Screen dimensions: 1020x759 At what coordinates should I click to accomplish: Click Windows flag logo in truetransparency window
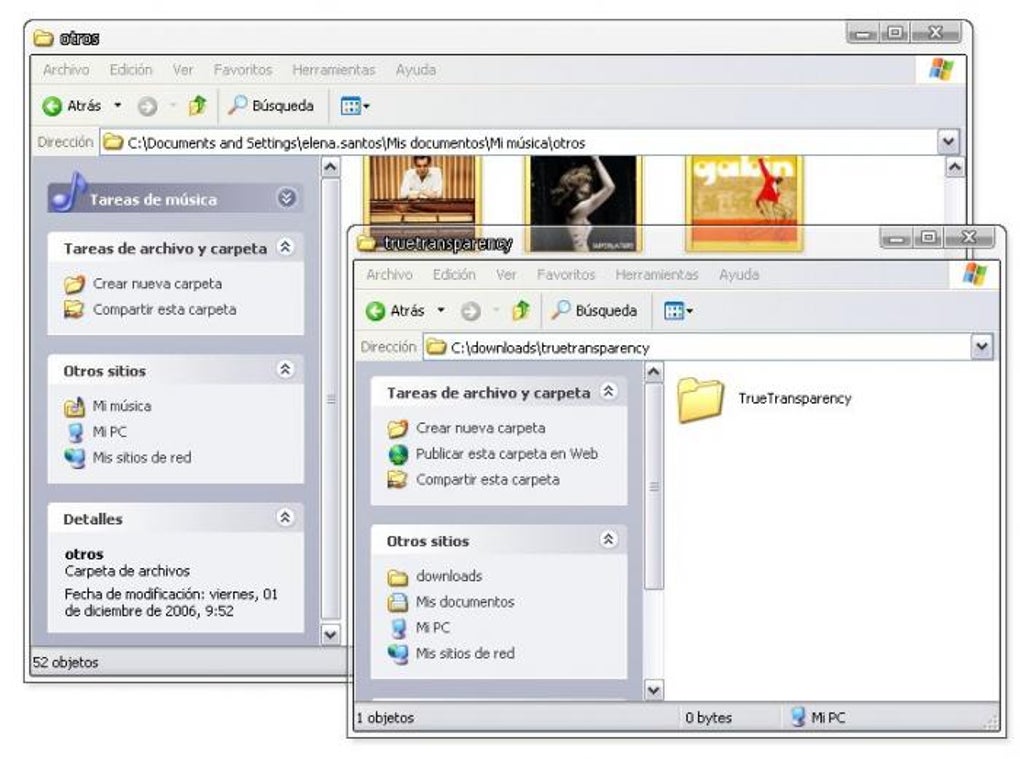tap(974, 274)
